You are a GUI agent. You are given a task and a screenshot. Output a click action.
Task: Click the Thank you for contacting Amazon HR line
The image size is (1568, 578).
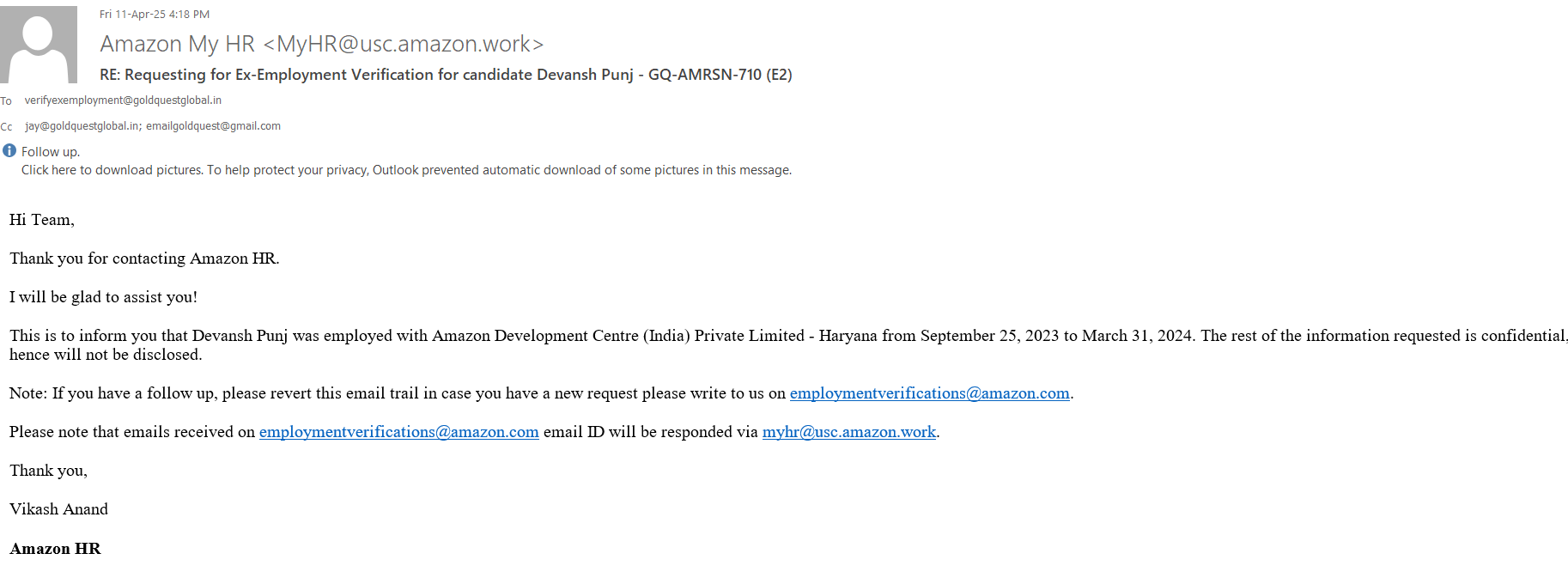(x=144, y=259)
